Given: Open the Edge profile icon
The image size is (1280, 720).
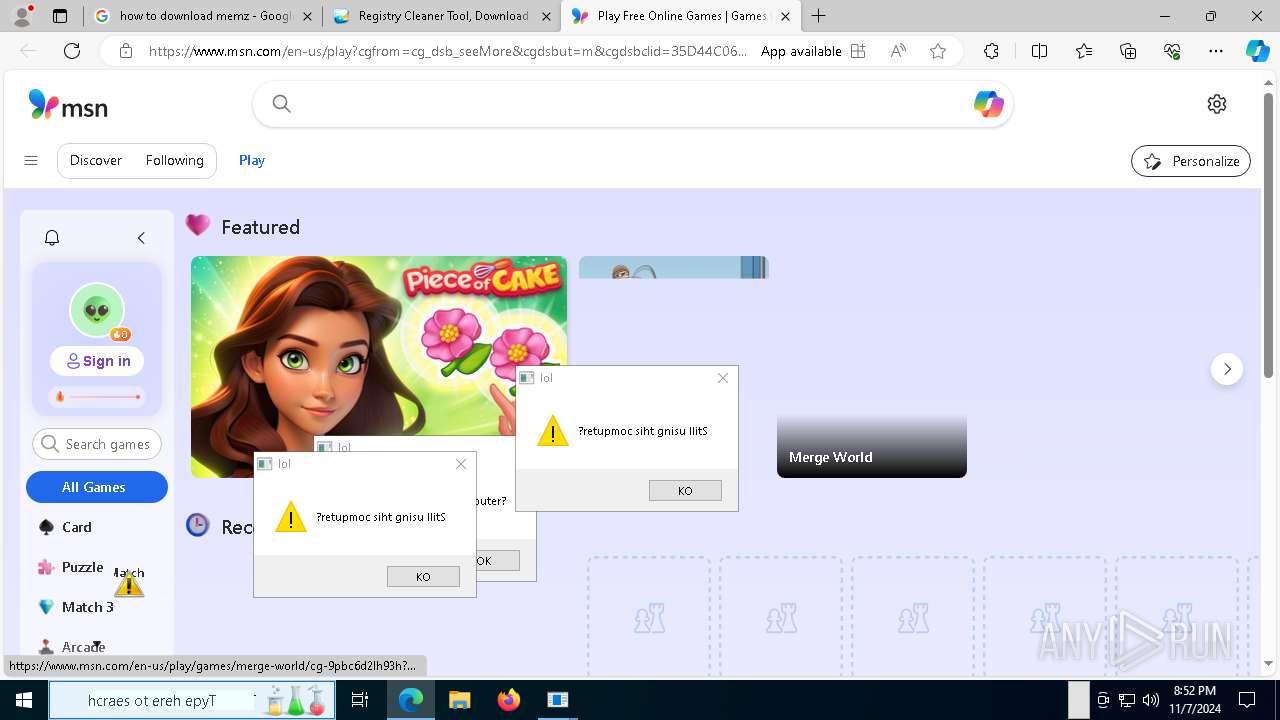Looking at the screenshot, I should point(22,16).
